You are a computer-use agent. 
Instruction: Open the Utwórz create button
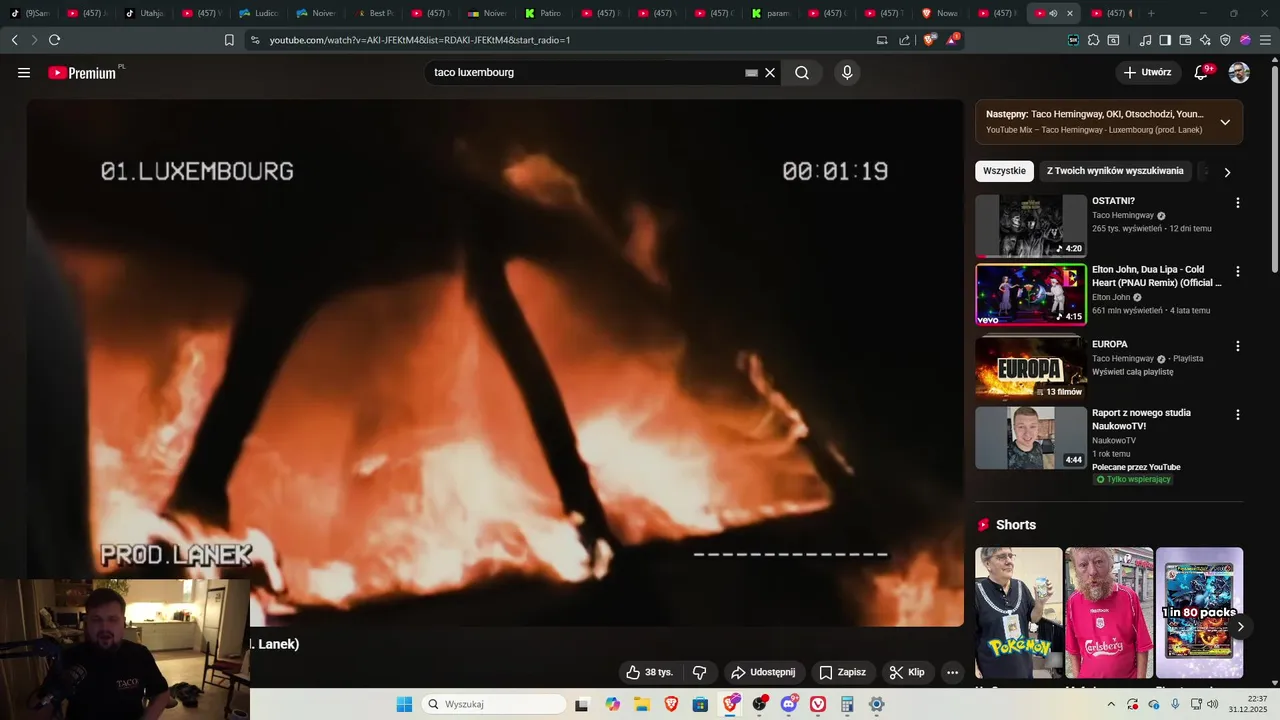pyautogui.click(x=1147, y=72)
